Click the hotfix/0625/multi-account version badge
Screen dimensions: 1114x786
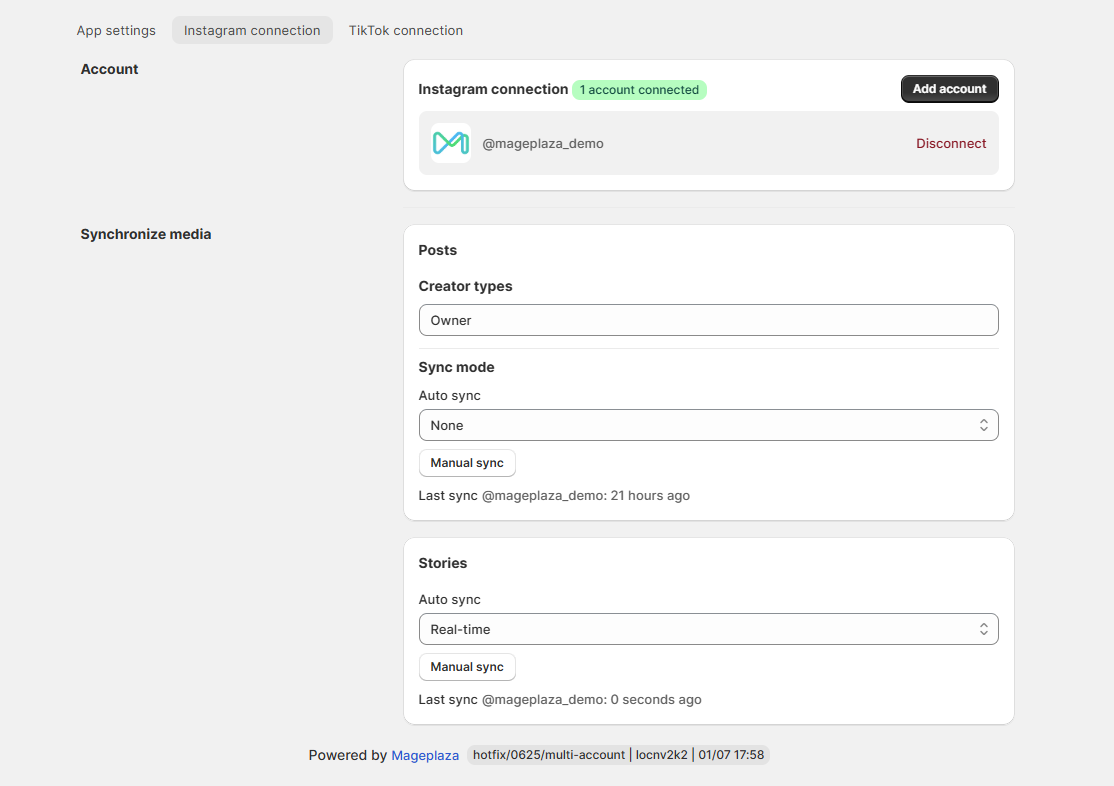click(618, 755)
